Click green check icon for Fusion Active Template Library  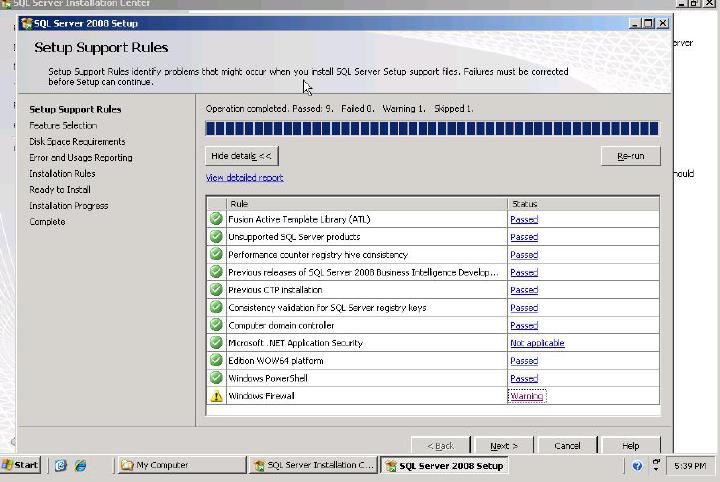(216, 219)
